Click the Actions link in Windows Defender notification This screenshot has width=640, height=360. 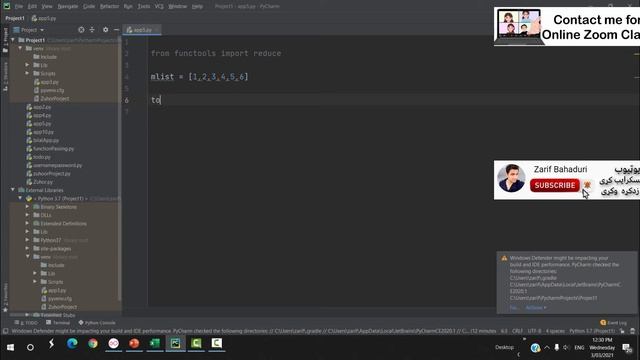pyautogui.click(x=536, y=307)
